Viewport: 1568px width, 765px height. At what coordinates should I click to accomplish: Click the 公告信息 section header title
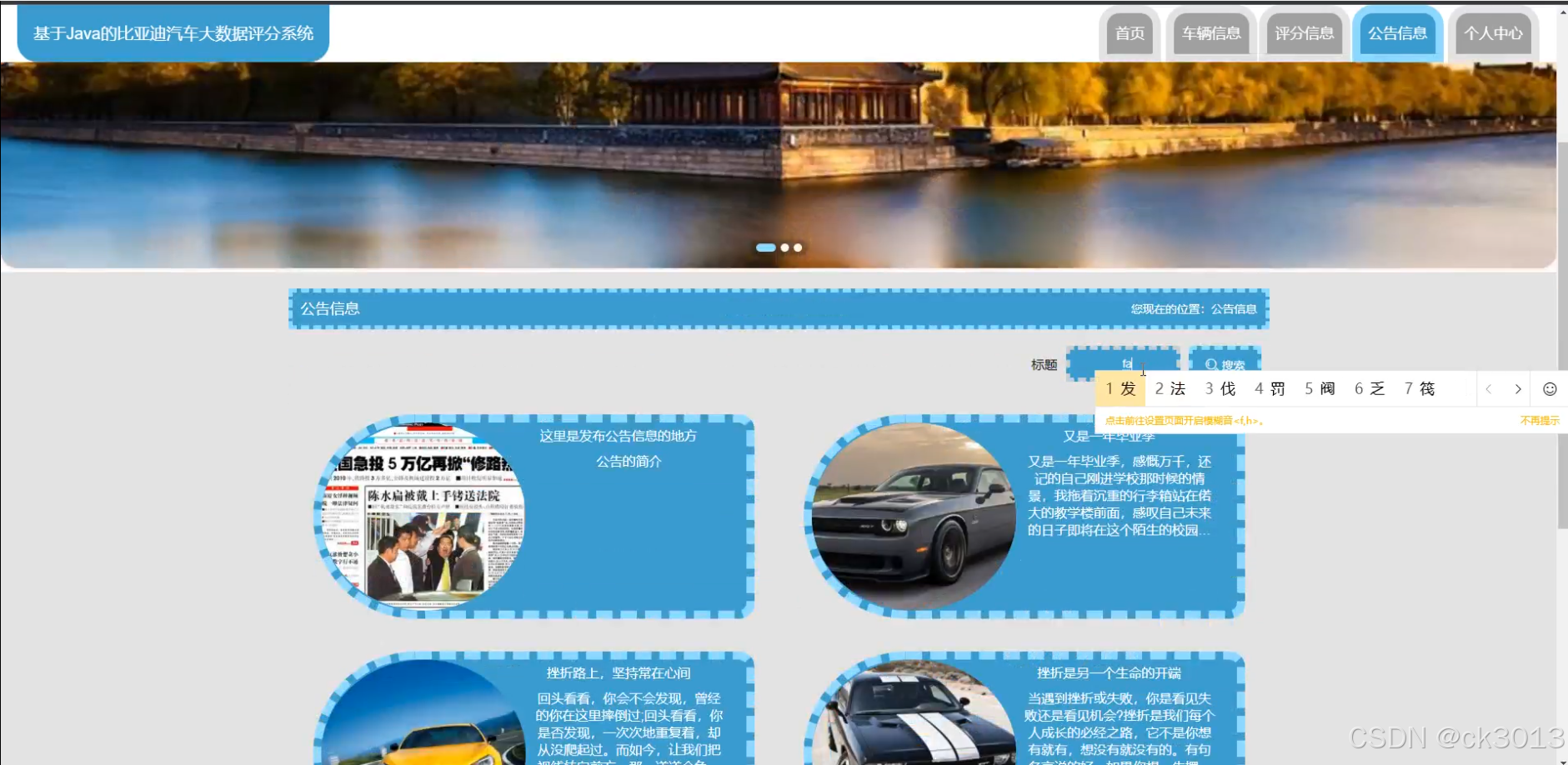(x=330, y=308)
